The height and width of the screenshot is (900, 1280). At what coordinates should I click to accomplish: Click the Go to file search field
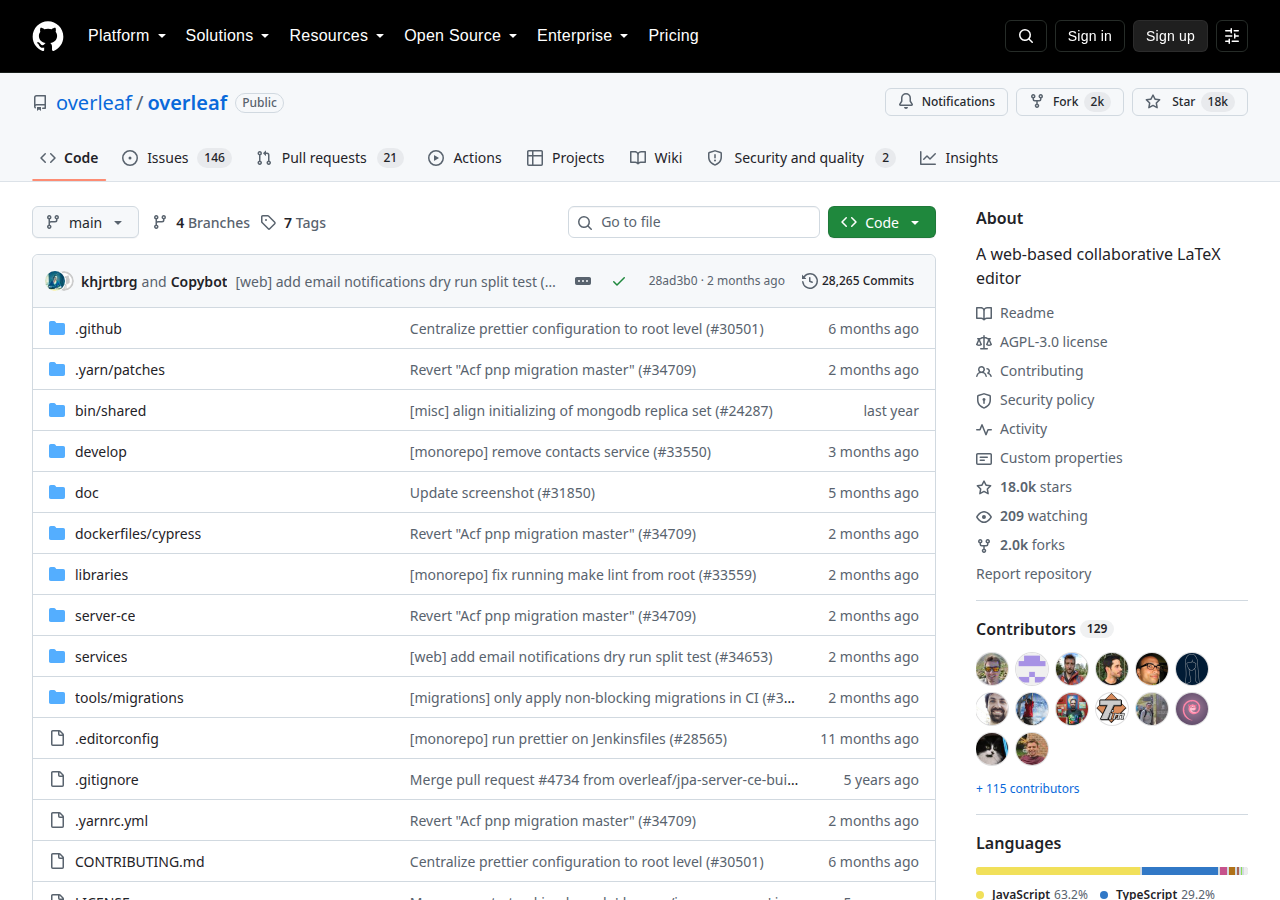pos(694,222)
